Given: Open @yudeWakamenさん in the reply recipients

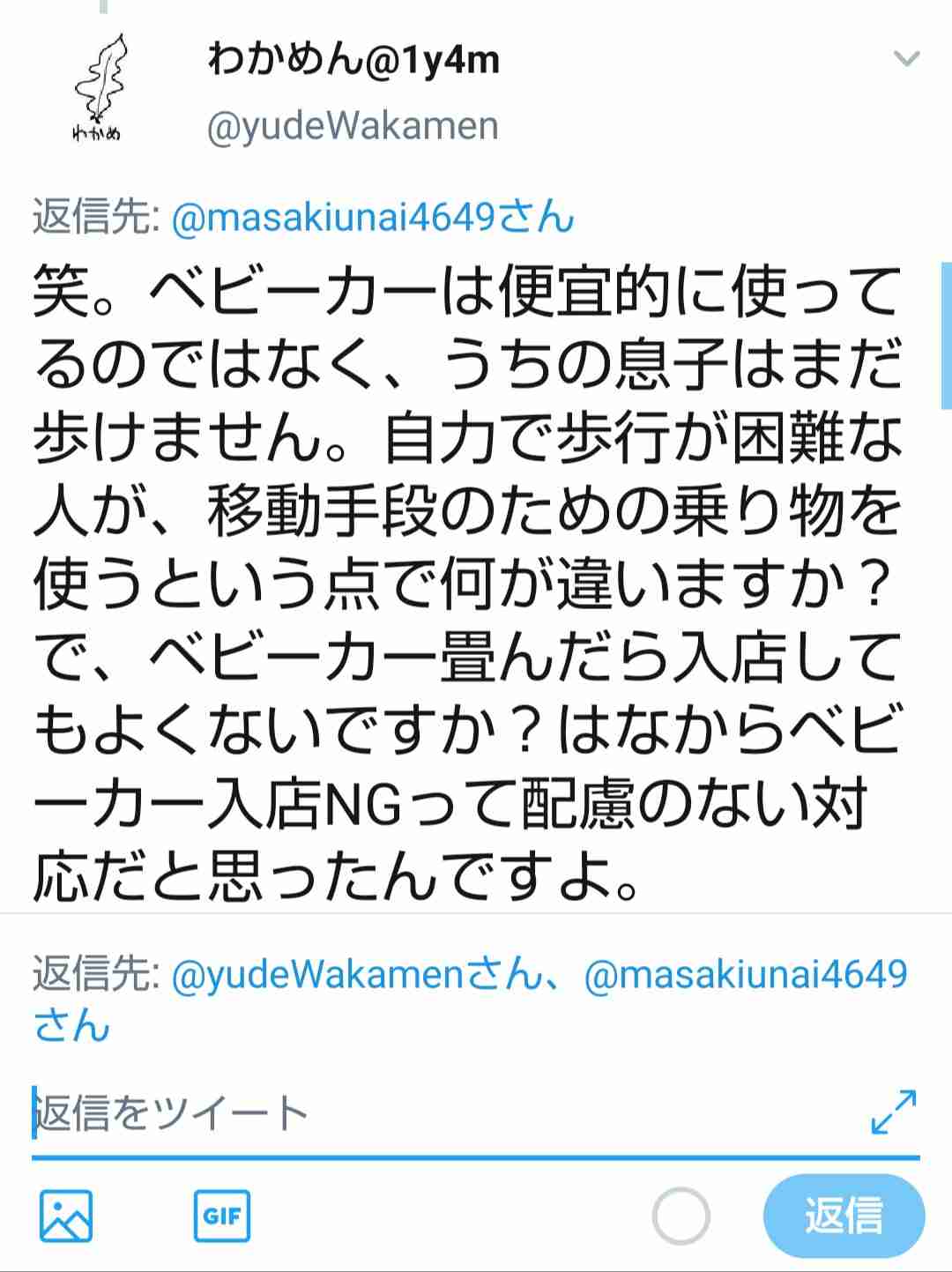Looking at the screenshot, I should coord(354,974).
